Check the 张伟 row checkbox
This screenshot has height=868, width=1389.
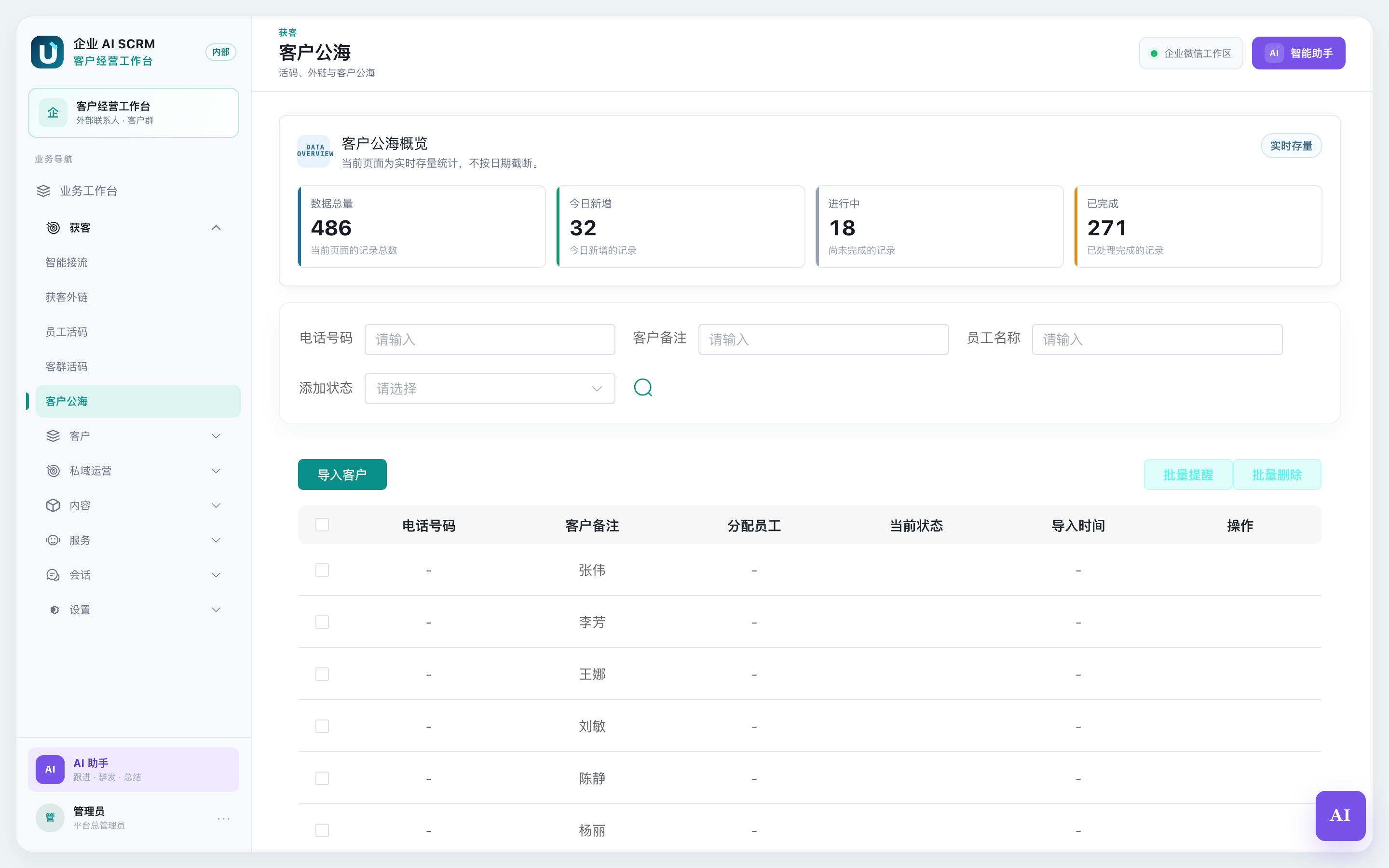point(322,570)
